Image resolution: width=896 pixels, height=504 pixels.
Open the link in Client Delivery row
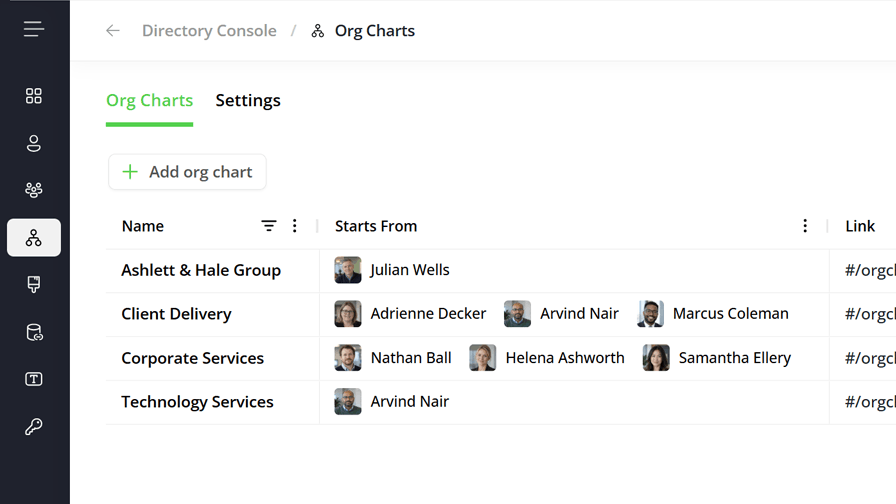[870, 314]
